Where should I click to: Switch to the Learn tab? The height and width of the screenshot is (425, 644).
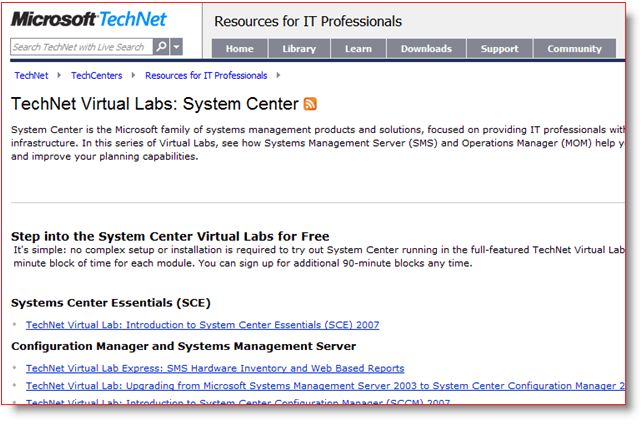[x=358, y=49]
